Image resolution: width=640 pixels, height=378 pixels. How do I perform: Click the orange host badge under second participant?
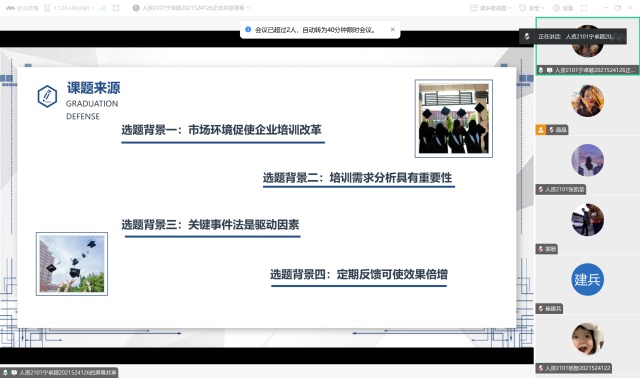[x=540, y=130]
